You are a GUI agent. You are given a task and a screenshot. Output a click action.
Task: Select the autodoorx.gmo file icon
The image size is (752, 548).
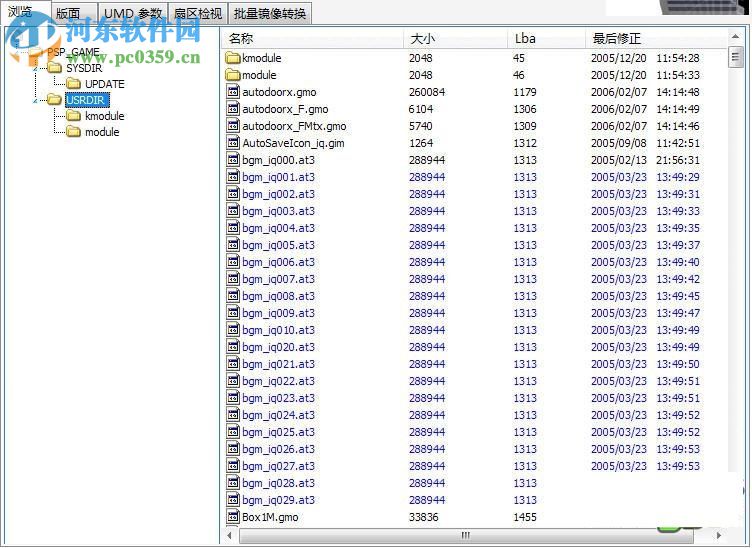(x=233, y=92)
